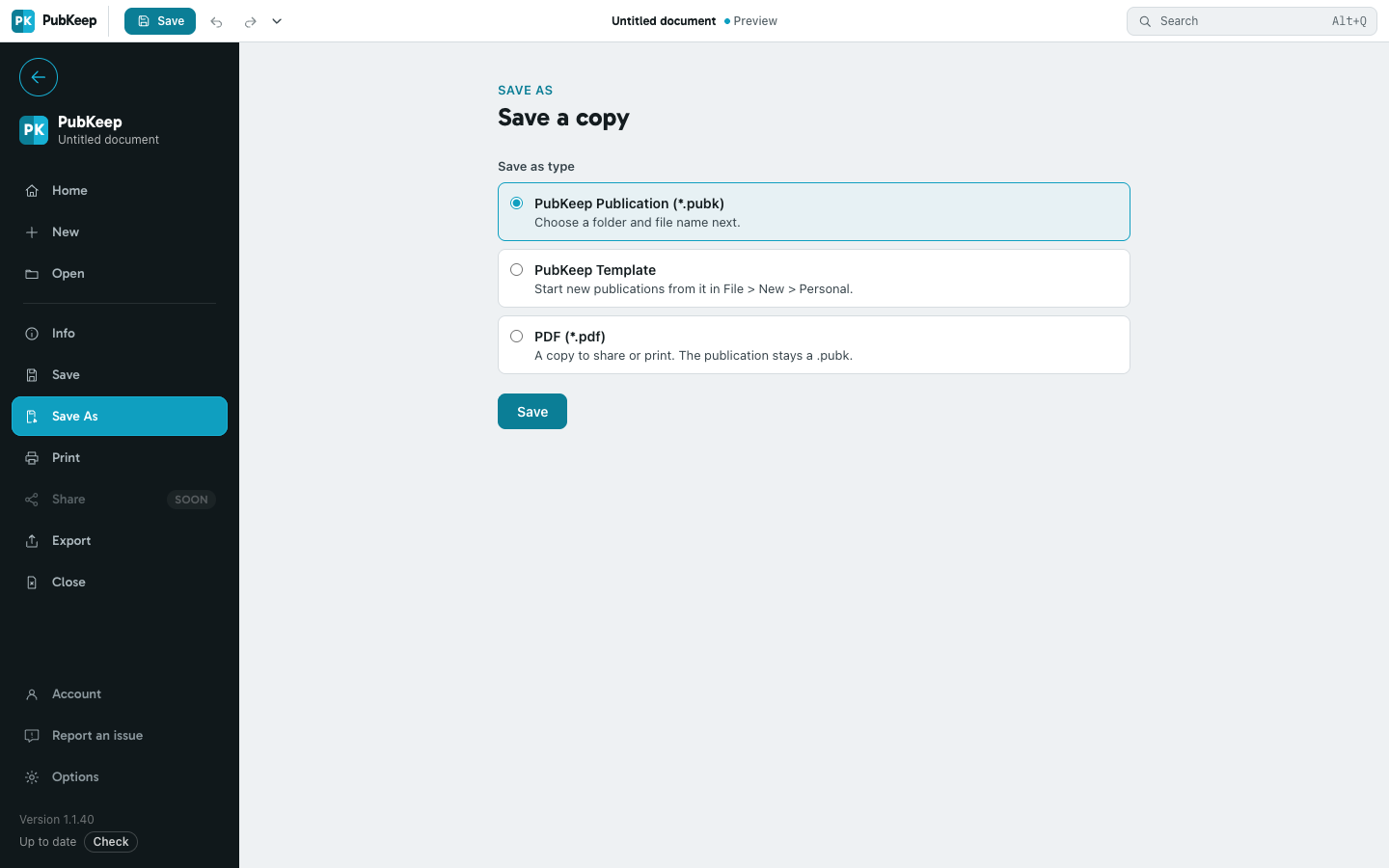Click the SOON badge next to Share
The image size is (1389, 868).
point(191,500)
